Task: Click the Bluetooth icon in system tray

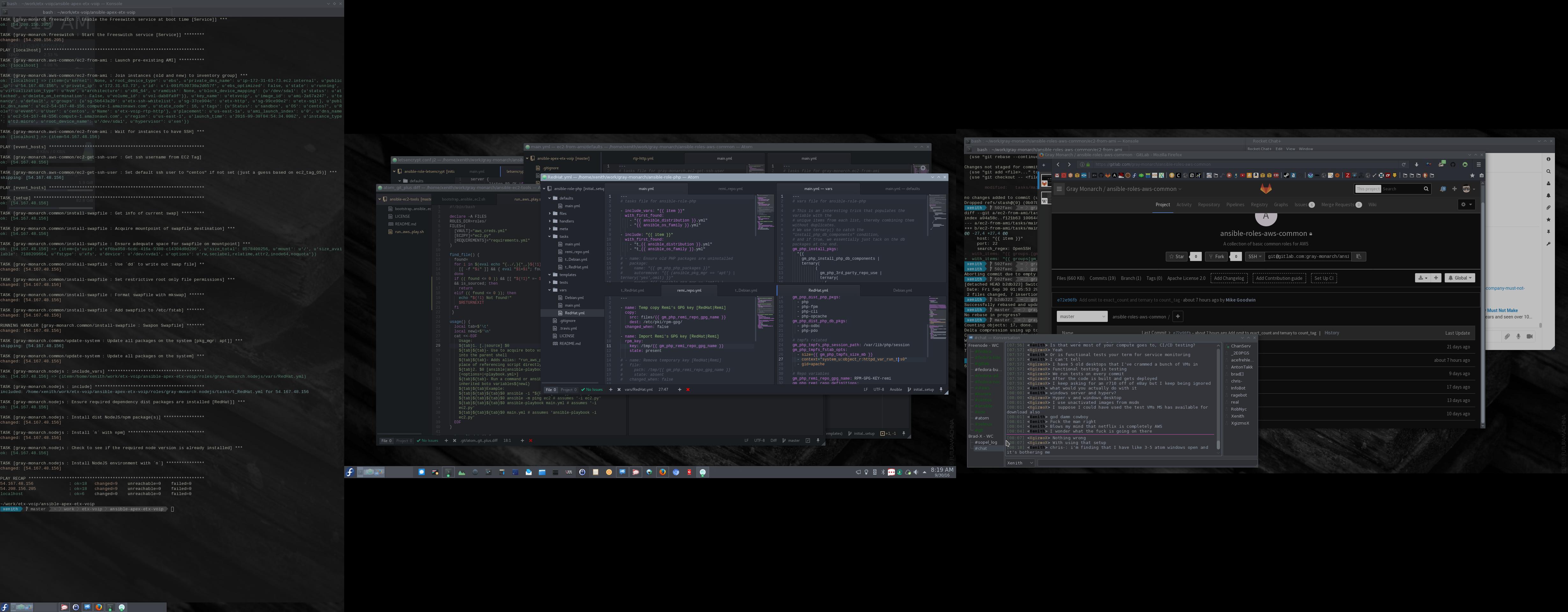Action: (883, 472)
